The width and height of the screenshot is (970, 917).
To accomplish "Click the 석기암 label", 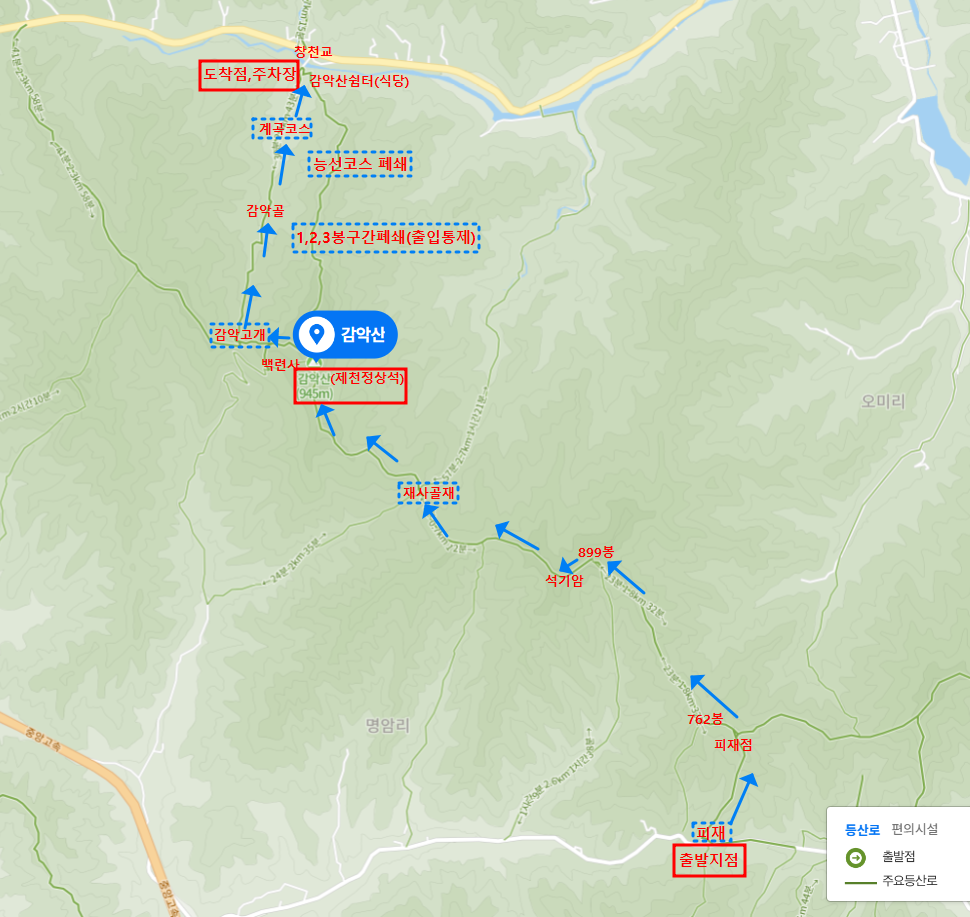I will [x=564, y=580].
